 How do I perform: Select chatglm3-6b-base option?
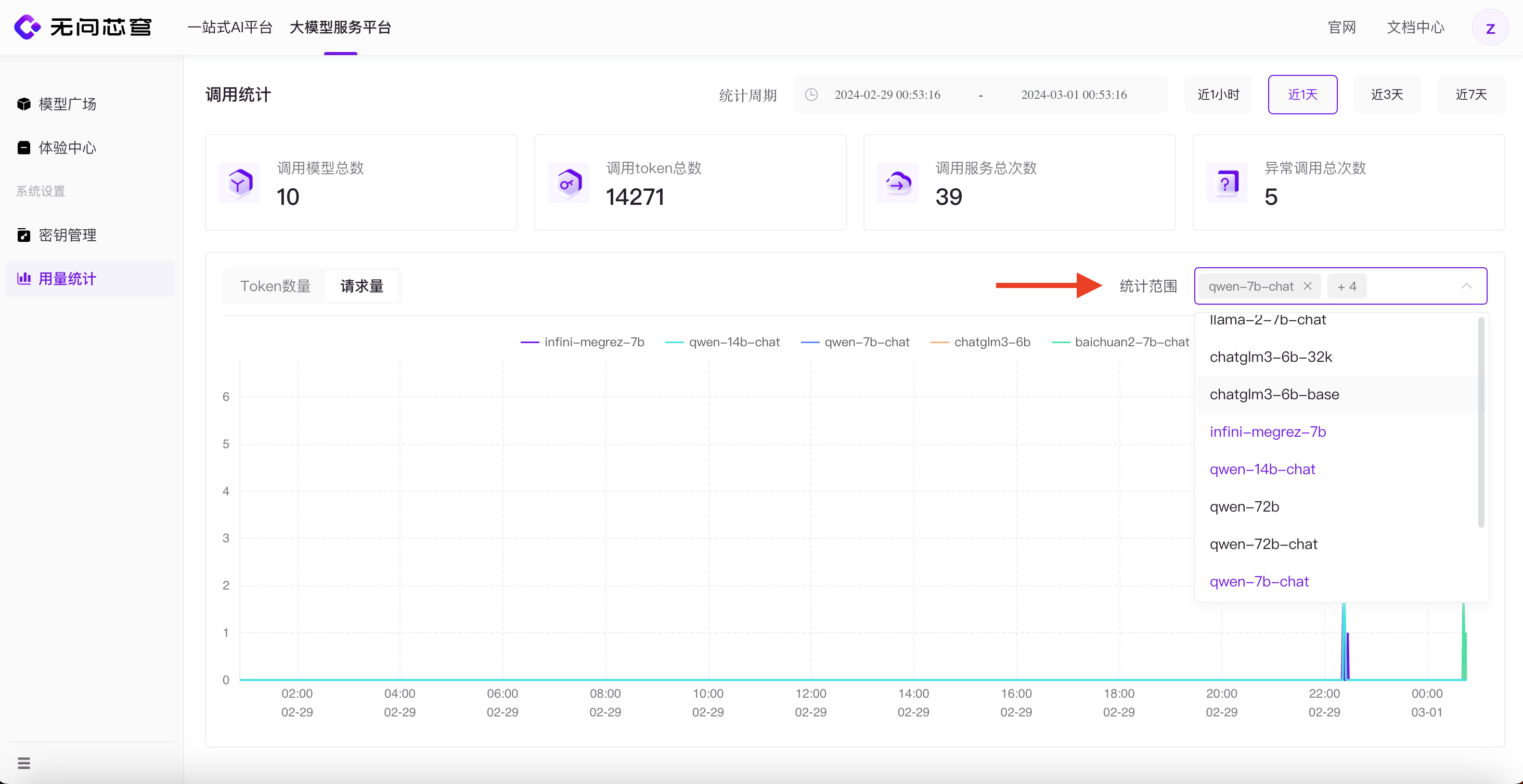[1336, 394]
